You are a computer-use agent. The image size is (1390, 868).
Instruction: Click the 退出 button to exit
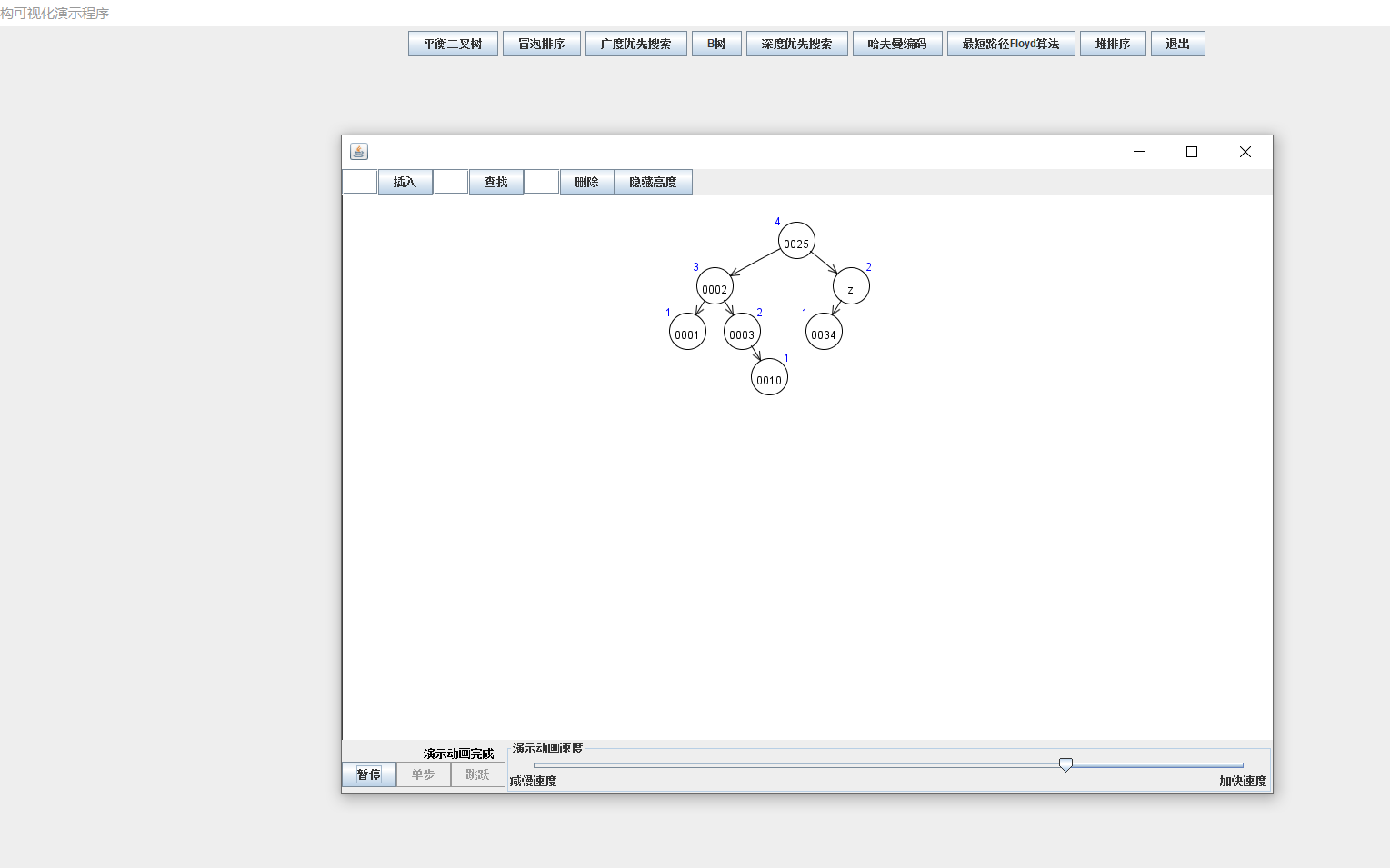(x=1177, y=44)
